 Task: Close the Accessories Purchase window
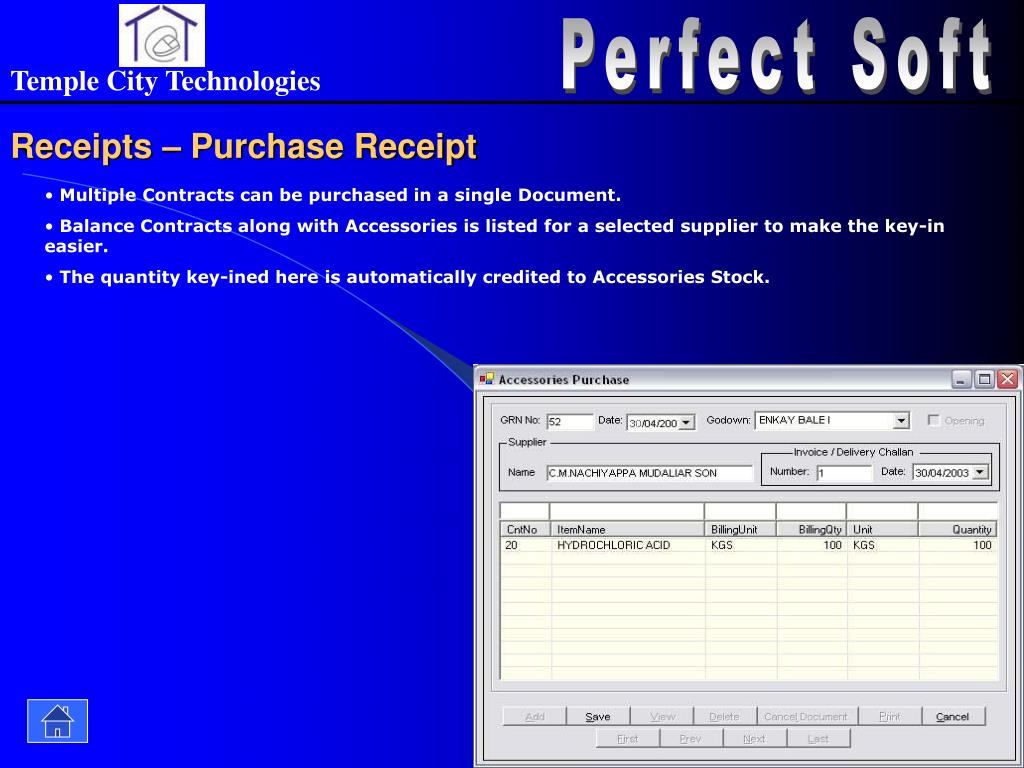(1007, 379)
